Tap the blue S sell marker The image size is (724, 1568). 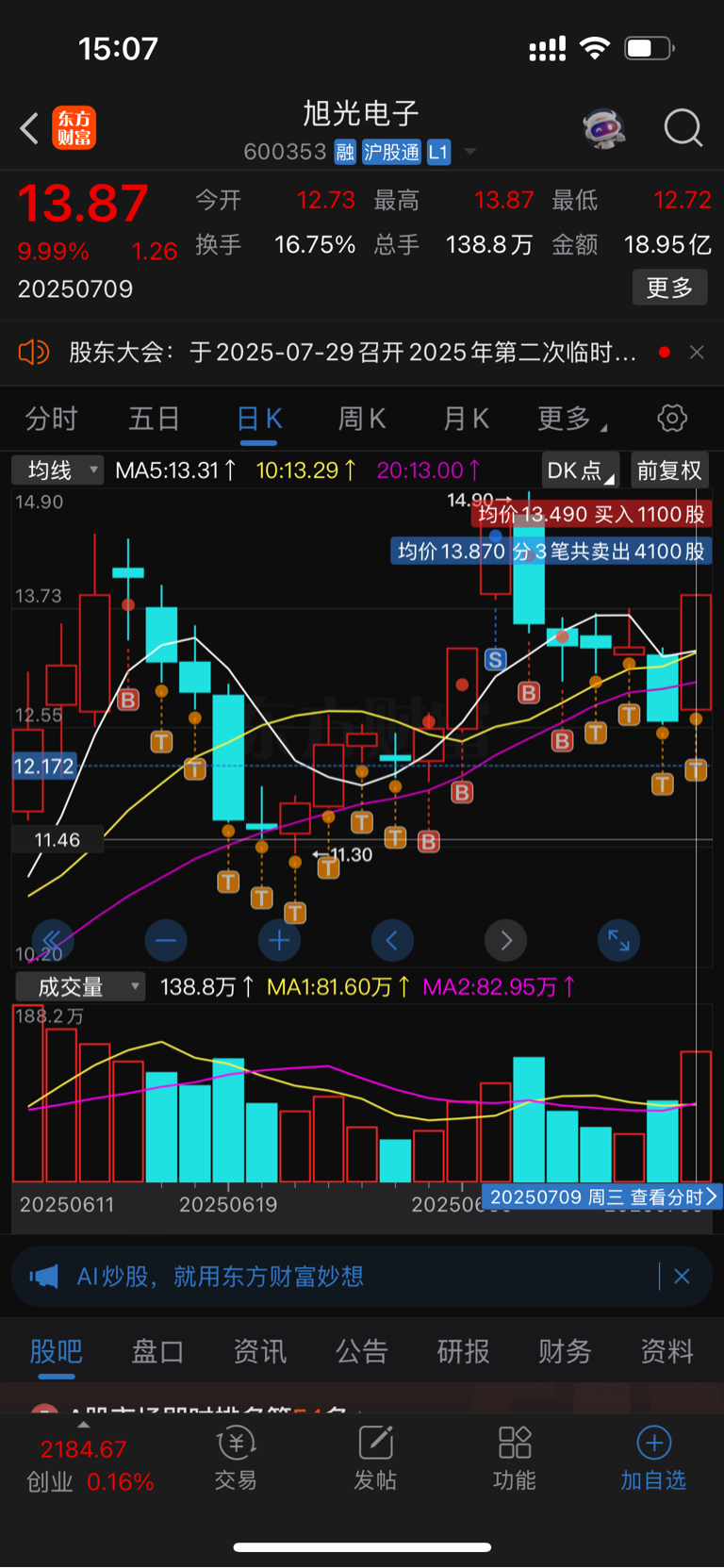click(x=495, y=659)
